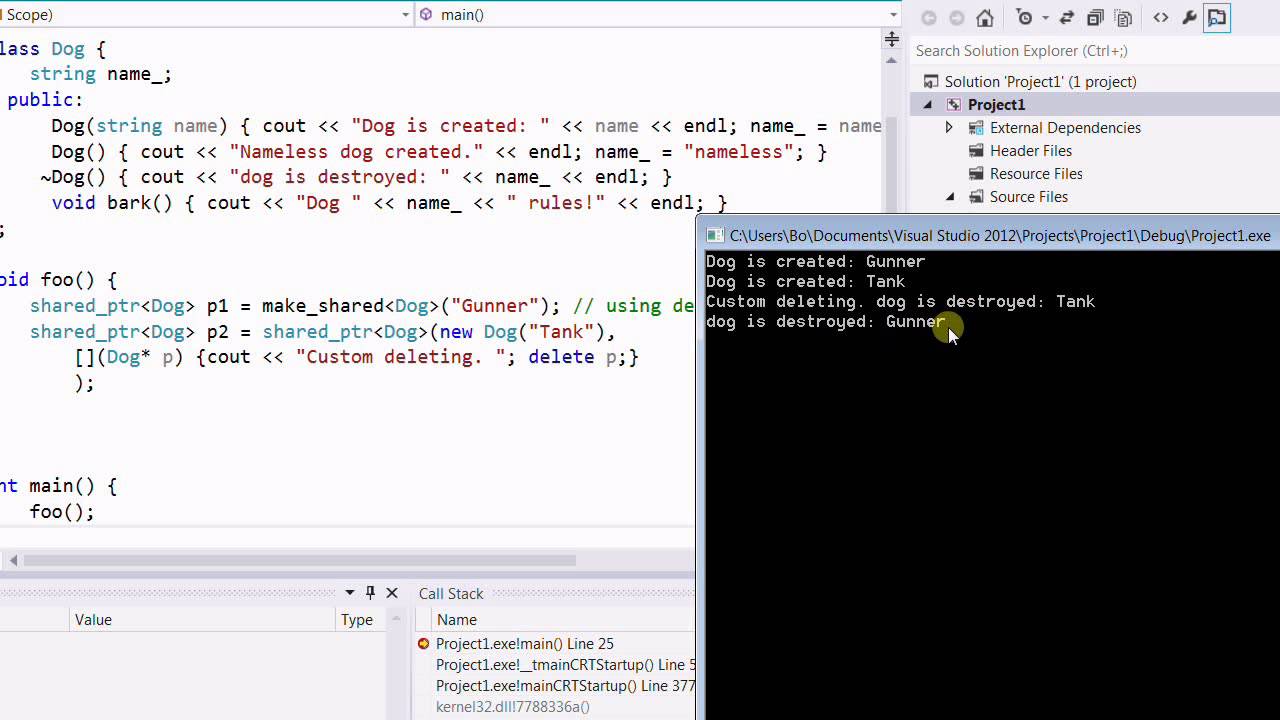Sync with Active Document in Solution Explorer
The image size is (1280, 720).
tap(1067, 18)
